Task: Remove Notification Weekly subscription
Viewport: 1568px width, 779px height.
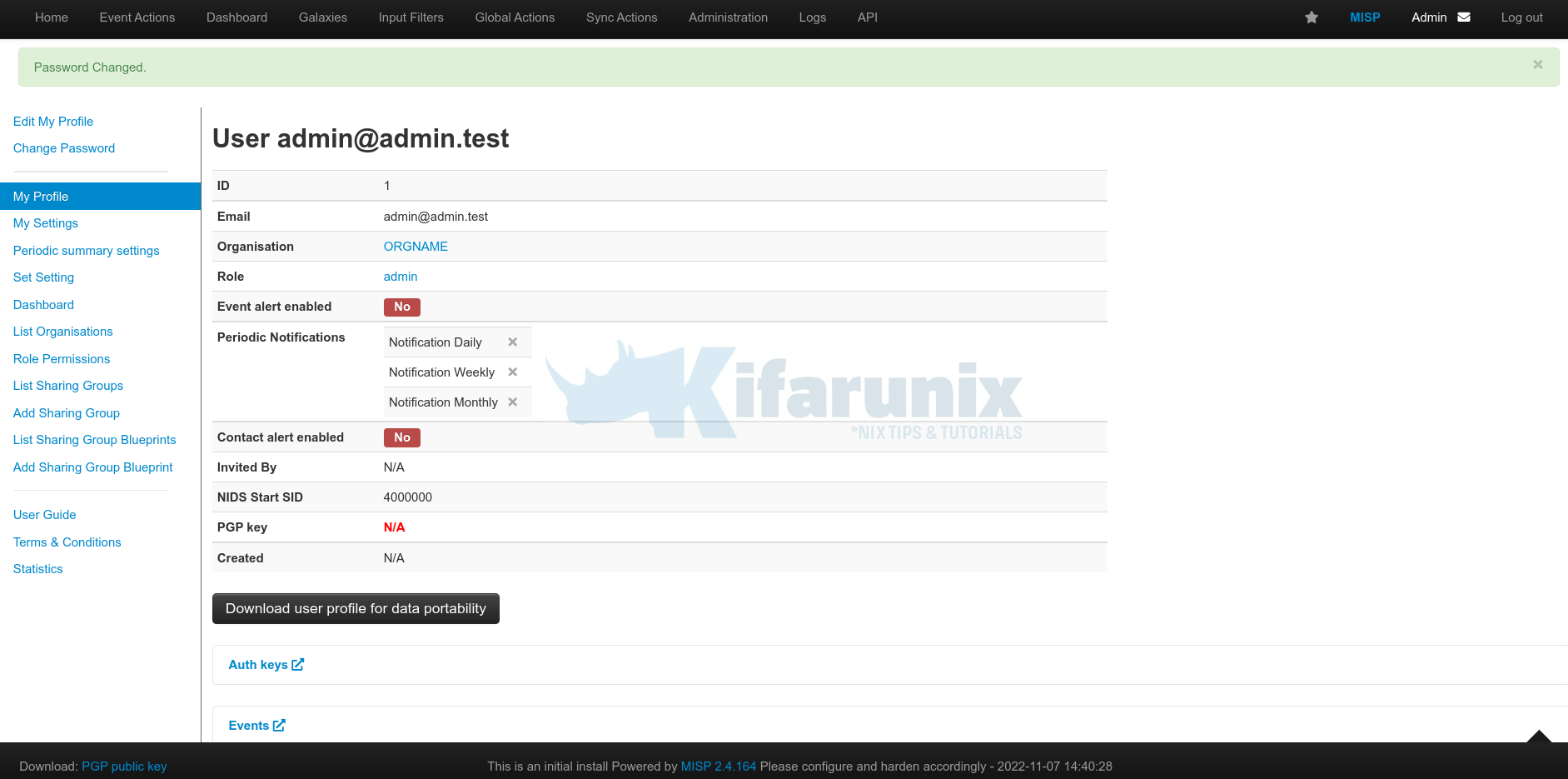Action: point(513,372)
